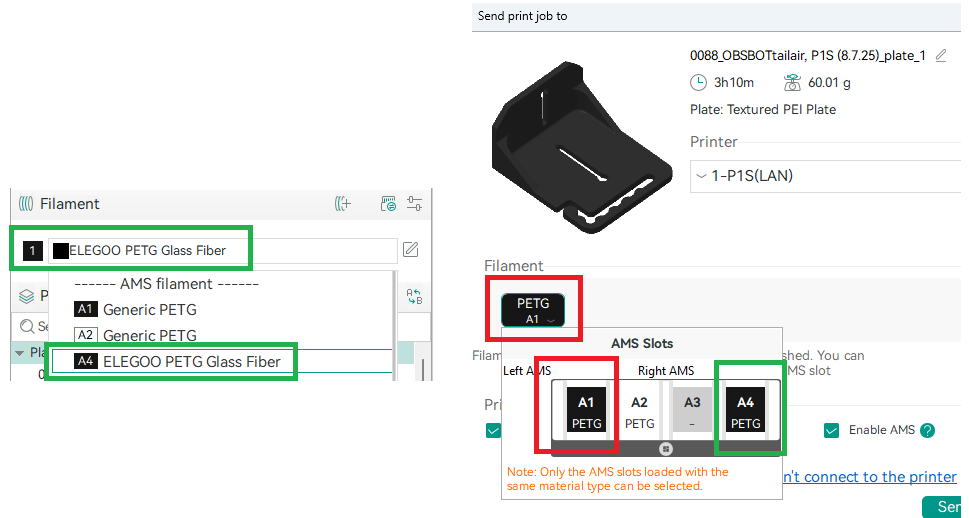Click the Send button
The width and height of the screenshot is (969, 518).
(x=944, y=507)
